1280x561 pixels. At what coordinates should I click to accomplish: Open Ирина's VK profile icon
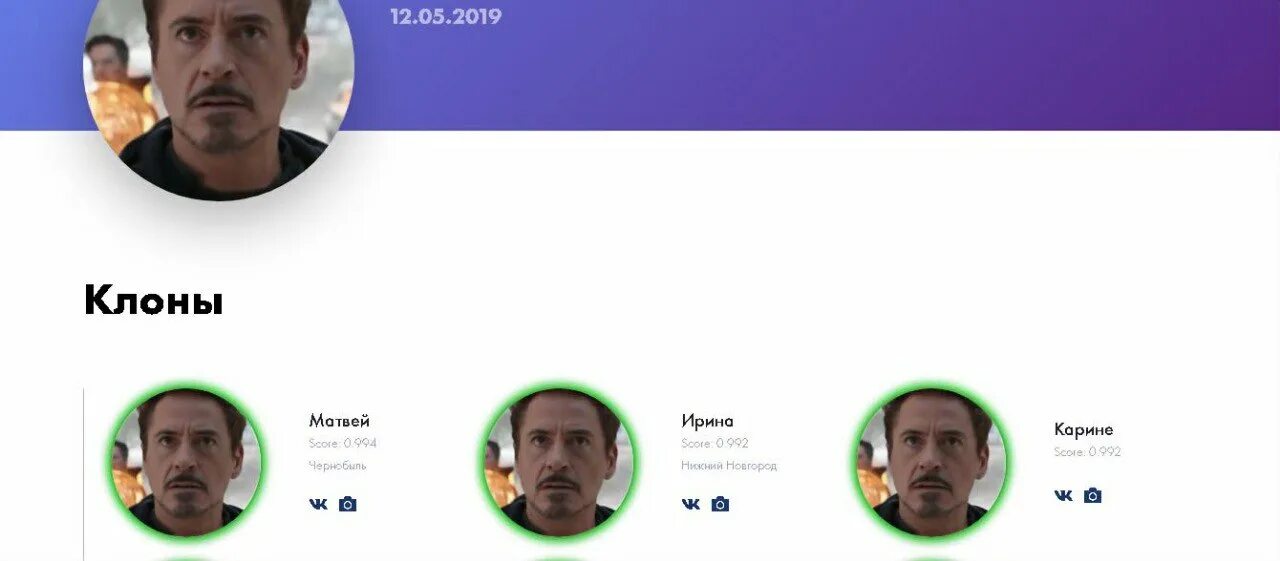[691, 504]
